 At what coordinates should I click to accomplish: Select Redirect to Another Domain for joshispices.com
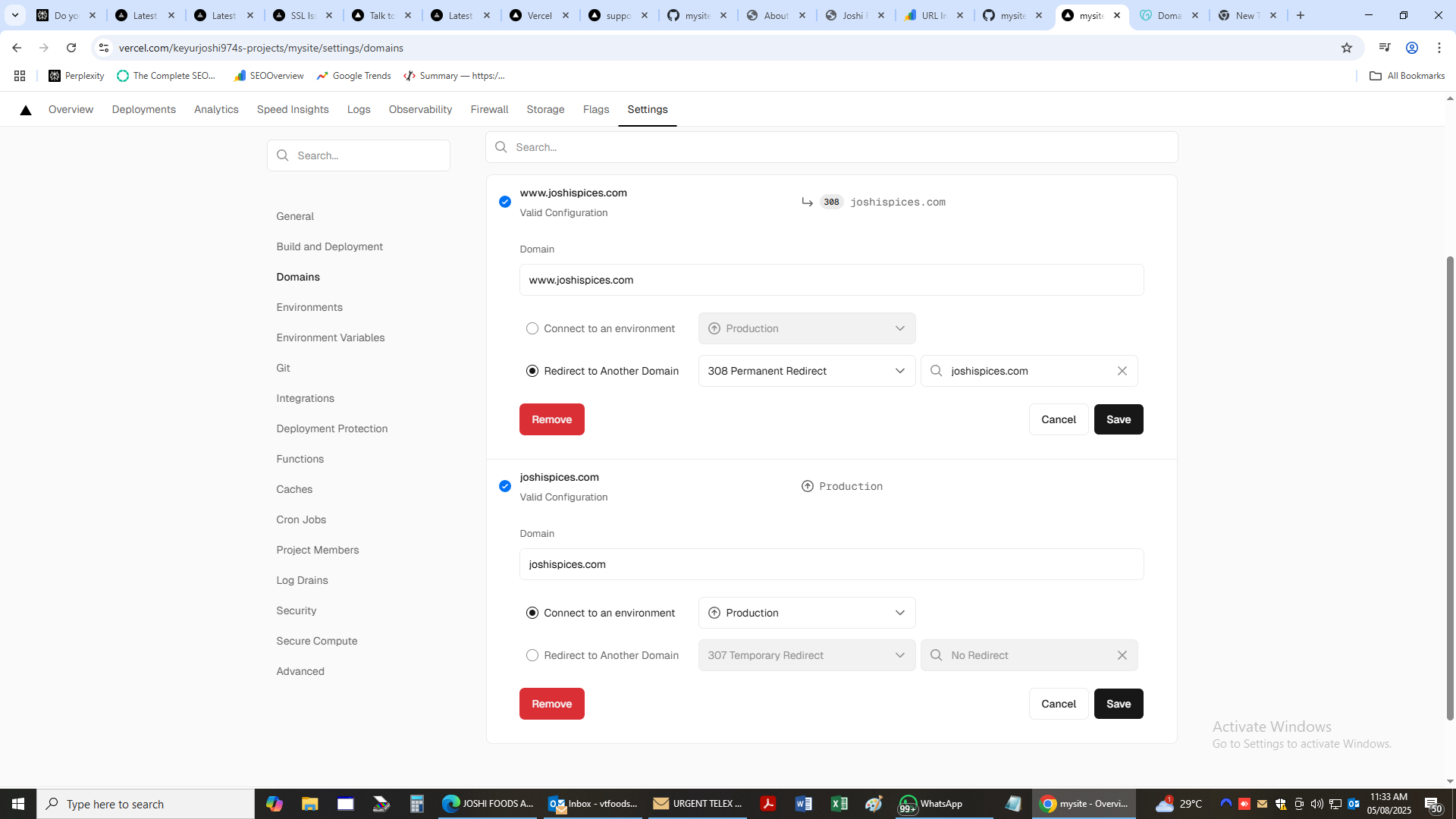coord(532,655)
